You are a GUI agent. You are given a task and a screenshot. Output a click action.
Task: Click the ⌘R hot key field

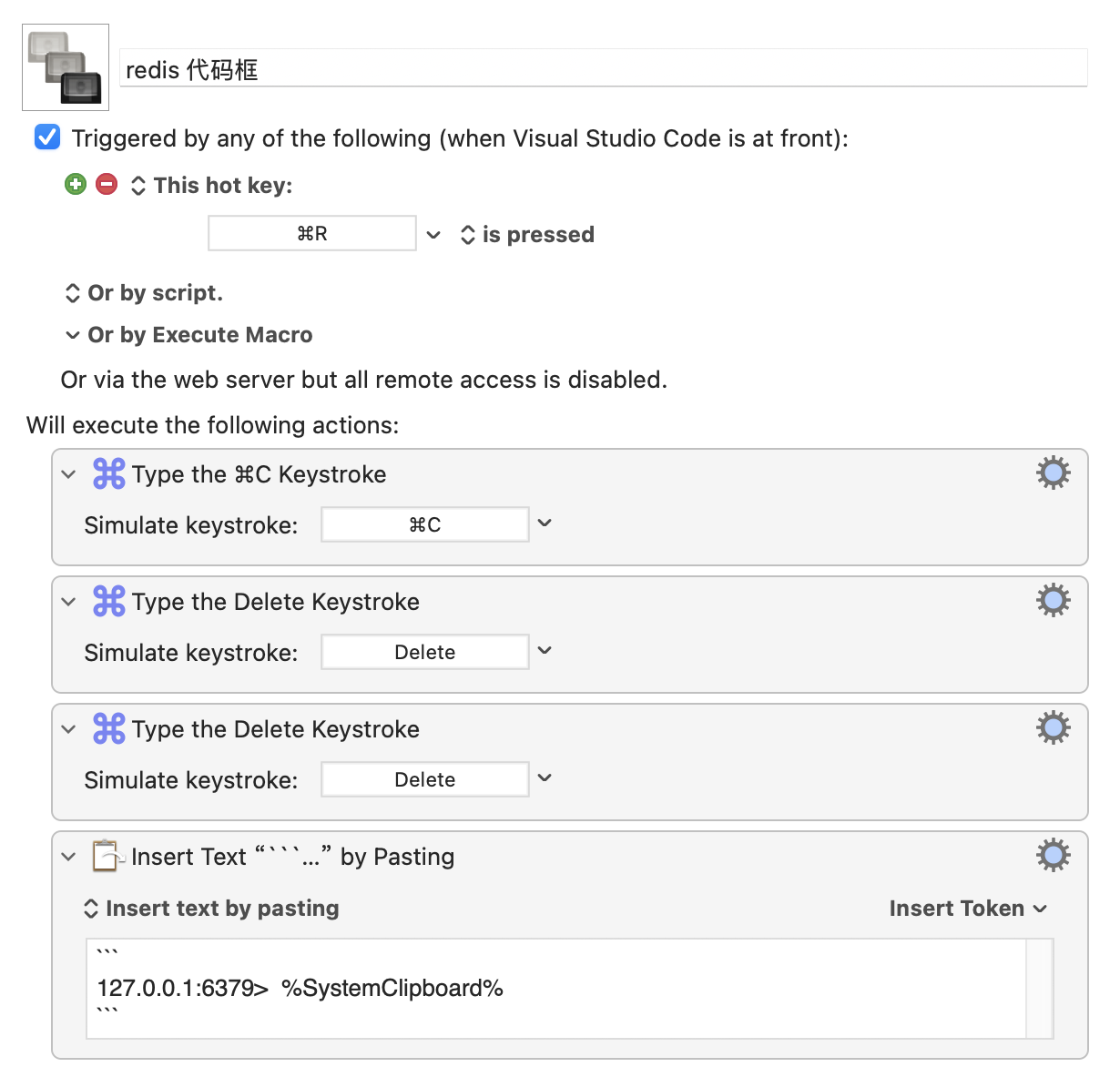pos(311,234)
